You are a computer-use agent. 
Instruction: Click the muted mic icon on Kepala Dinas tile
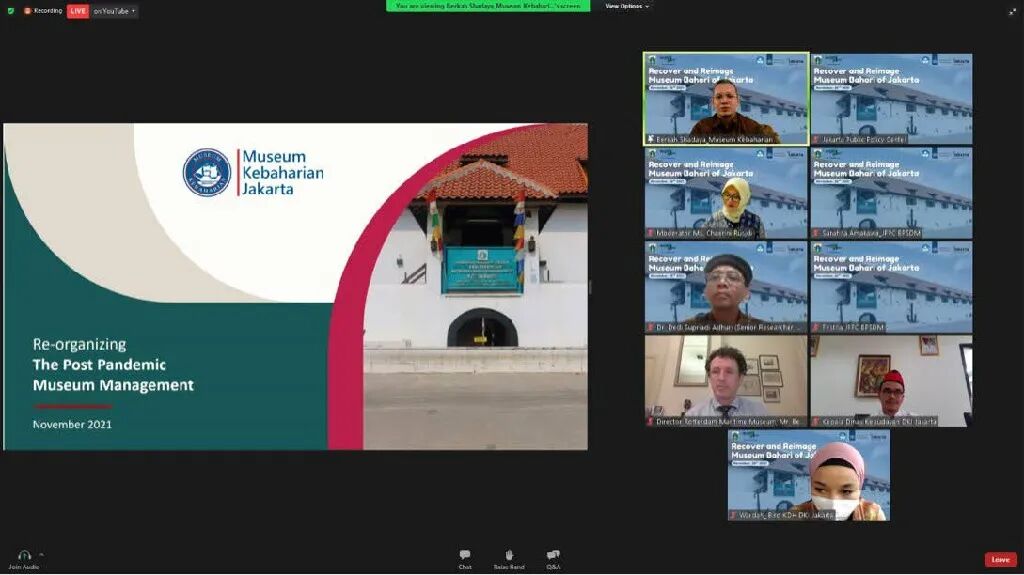[x=816, y=421]
